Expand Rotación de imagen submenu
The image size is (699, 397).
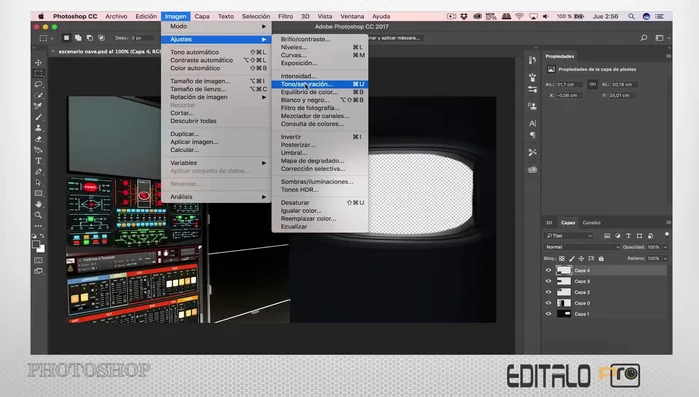tap(216, 97)
